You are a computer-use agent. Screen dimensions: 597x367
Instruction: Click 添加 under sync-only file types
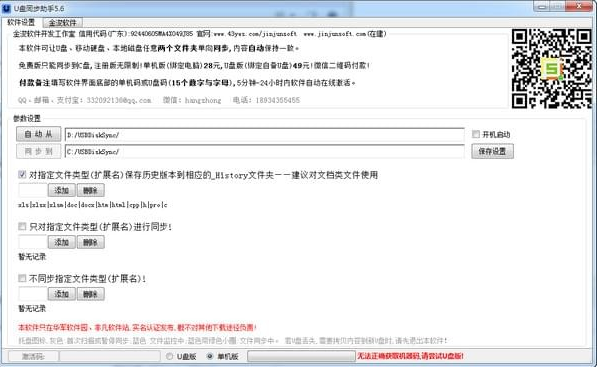tap(62, 242)
